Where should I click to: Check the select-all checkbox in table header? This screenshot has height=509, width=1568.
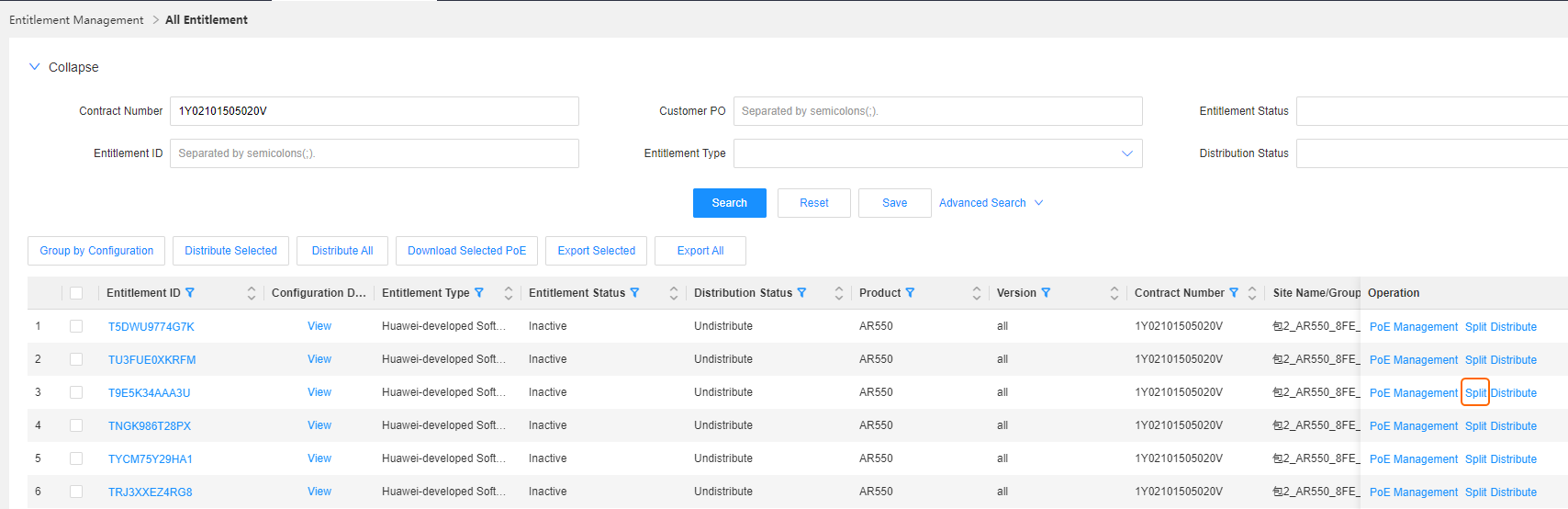76,293
